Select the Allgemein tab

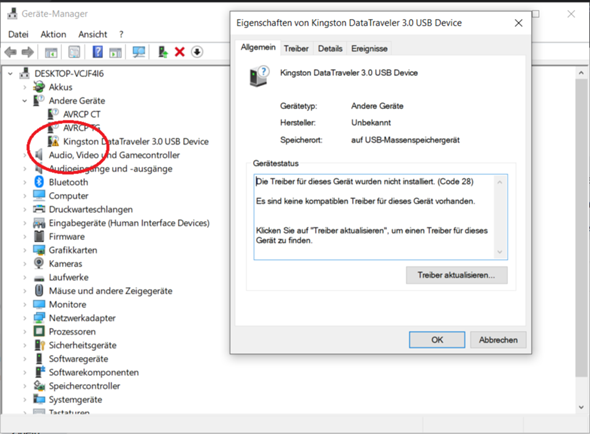pyautogui.click(x=258, y=47)
